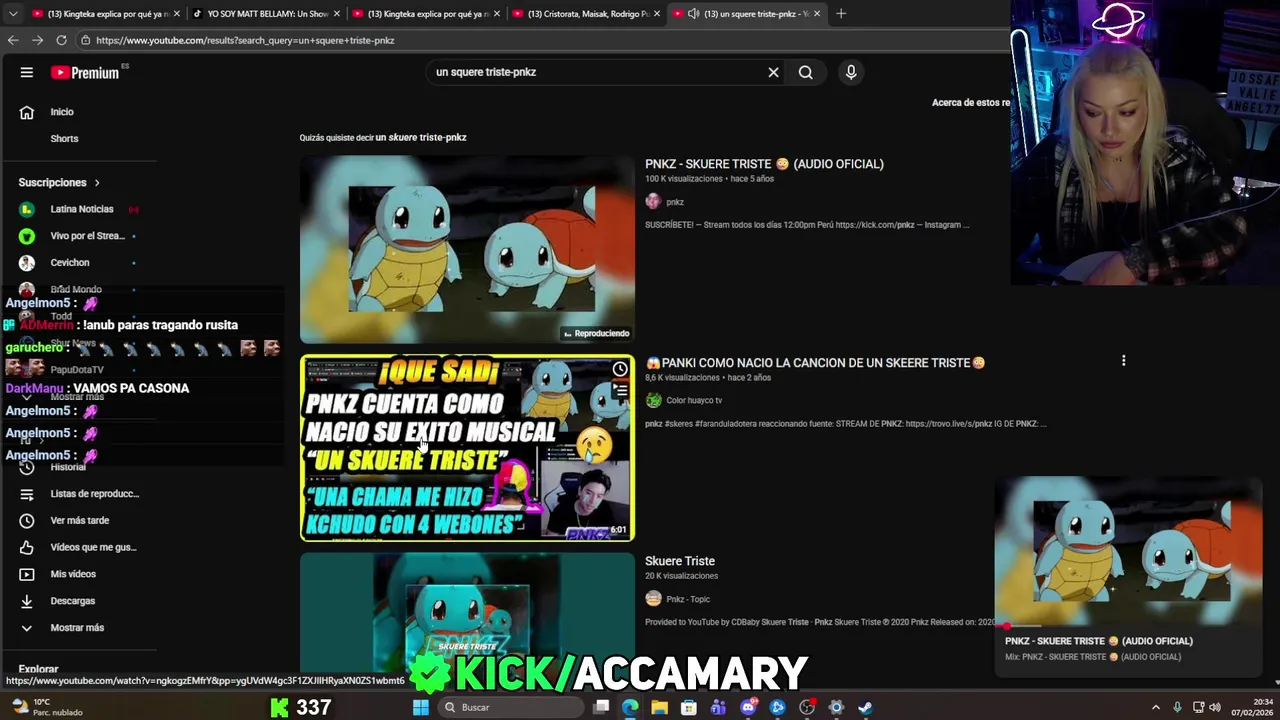This screenshot has height=720, width=1280.
Task: Click the address bar URL
Action: pos(245,40)
